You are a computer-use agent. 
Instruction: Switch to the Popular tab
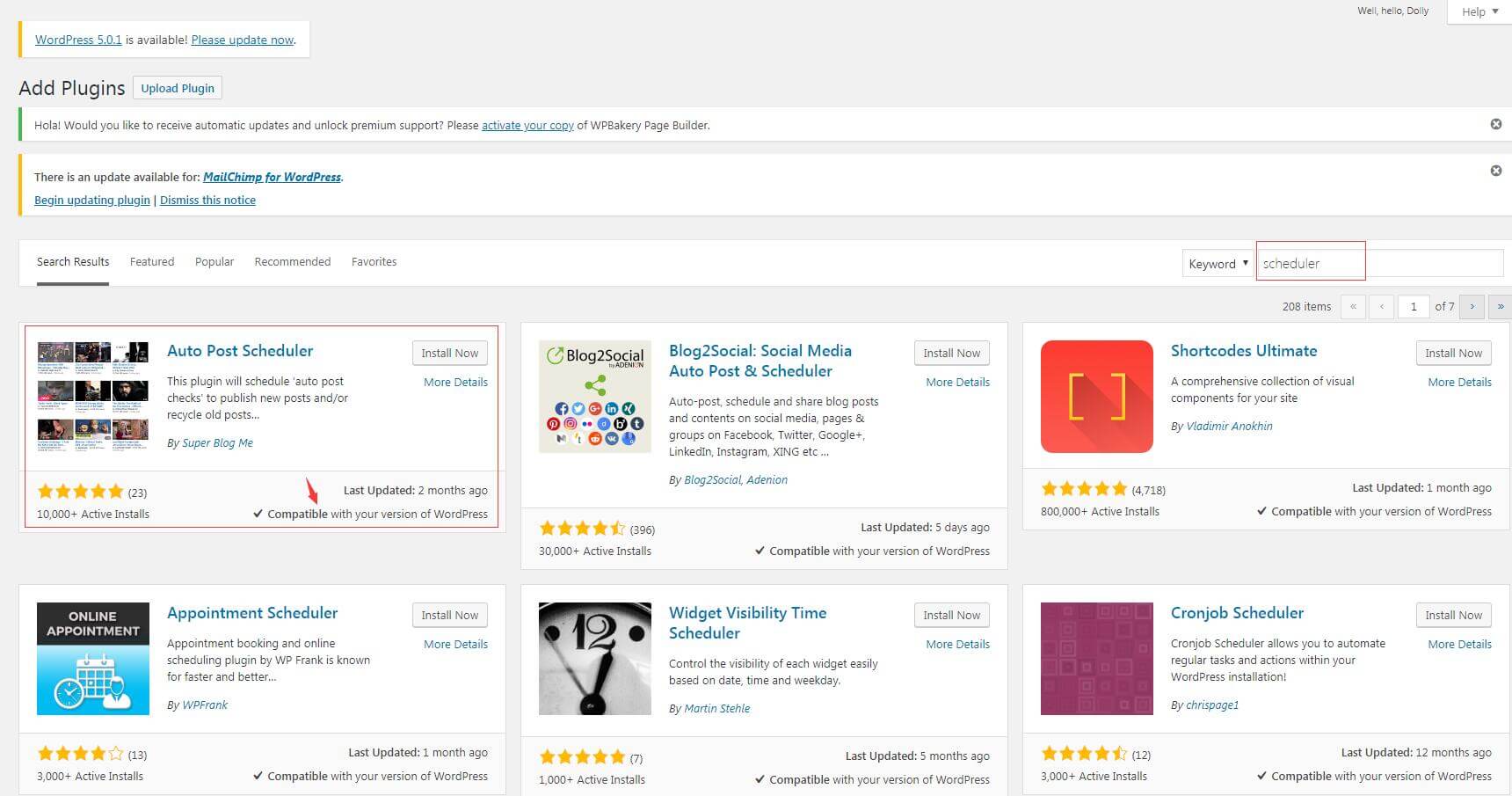(x=214, y=262)
